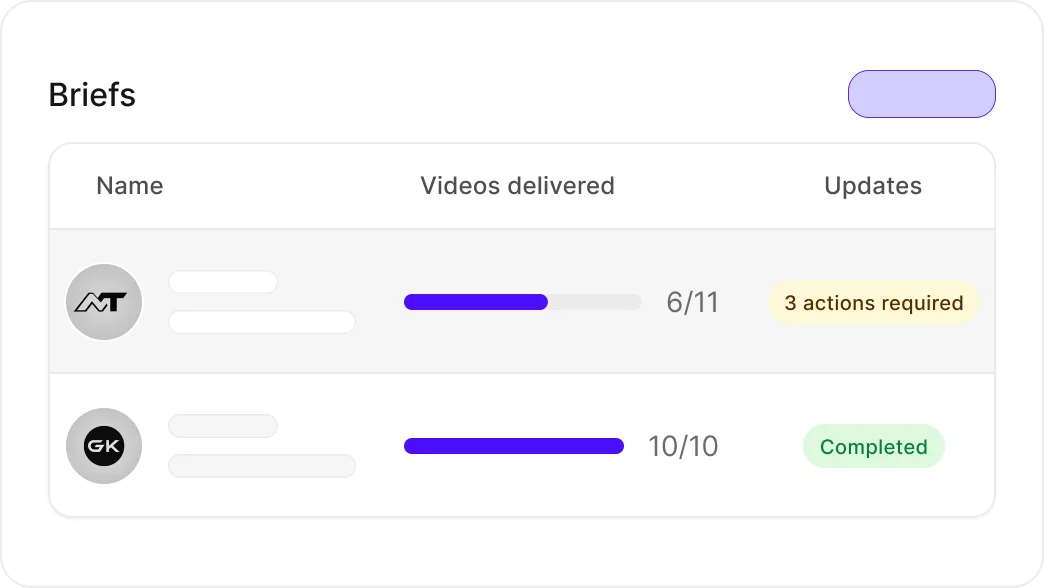This screenshot has width=1044, height=588.
Task: Click the 6/11 progress bar
Action: pyautogui.click(x=523, y=302)
